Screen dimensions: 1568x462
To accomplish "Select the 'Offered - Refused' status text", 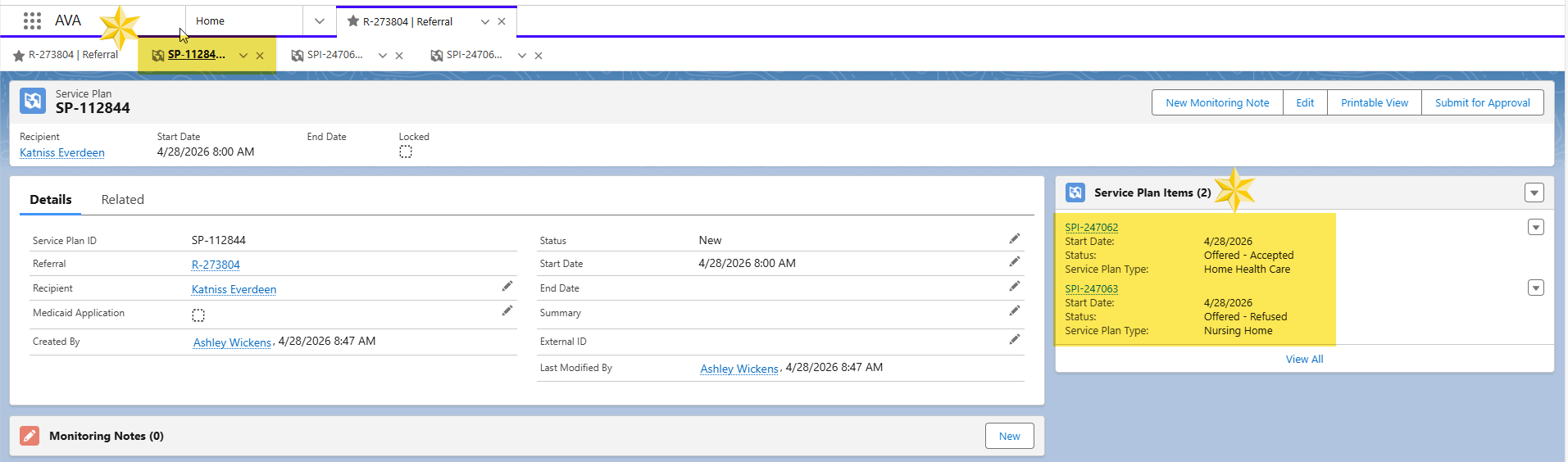I will pyautogui.click(x=1245, y=317).
